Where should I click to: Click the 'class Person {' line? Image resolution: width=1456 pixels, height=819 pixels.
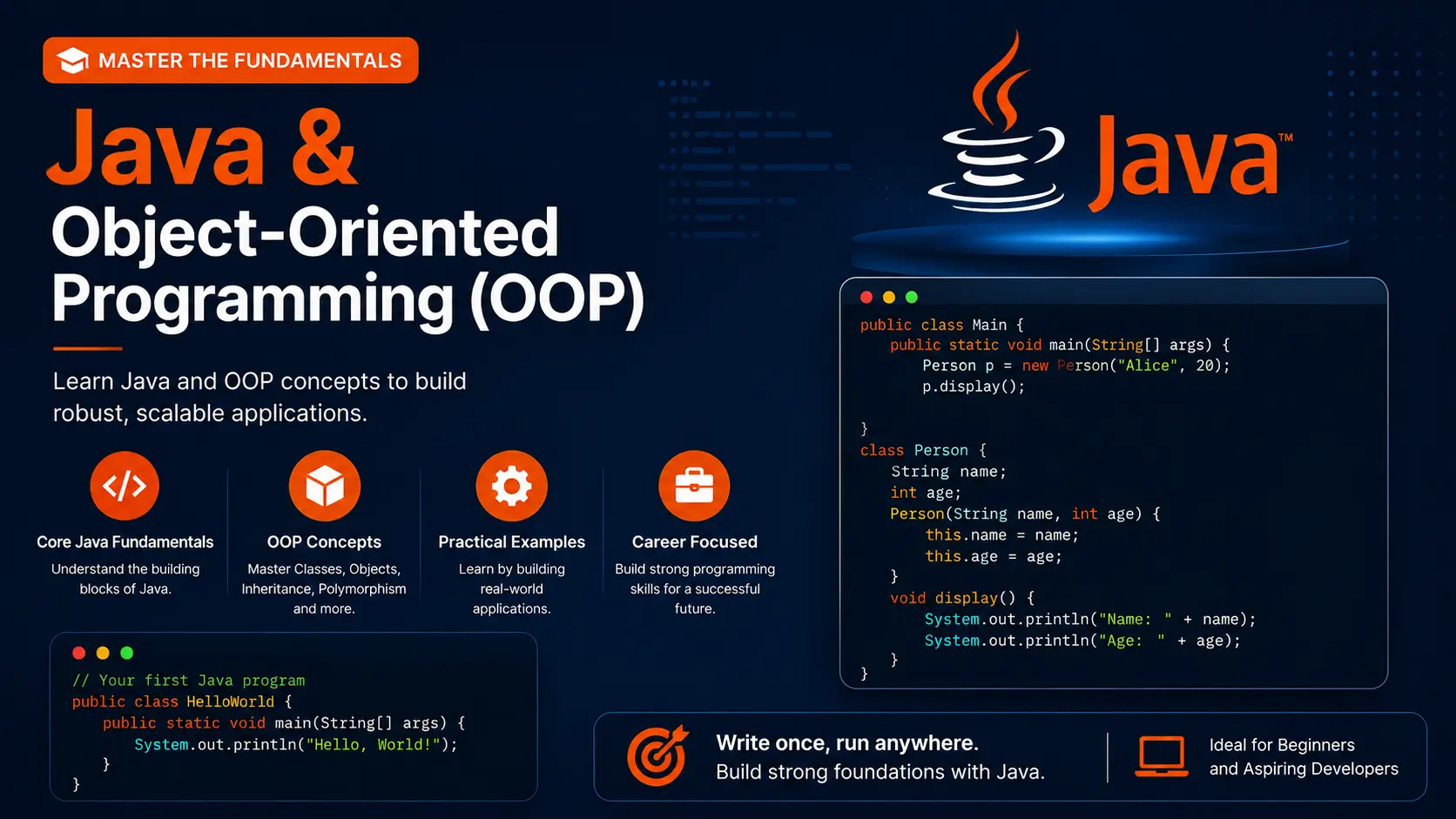click(x=923, y=450)
